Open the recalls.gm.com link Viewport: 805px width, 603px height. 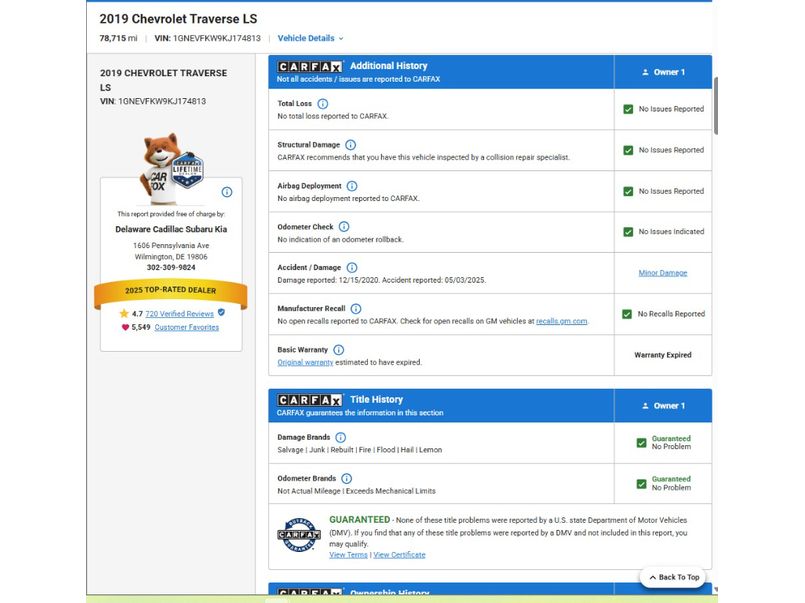coord(562,321)
